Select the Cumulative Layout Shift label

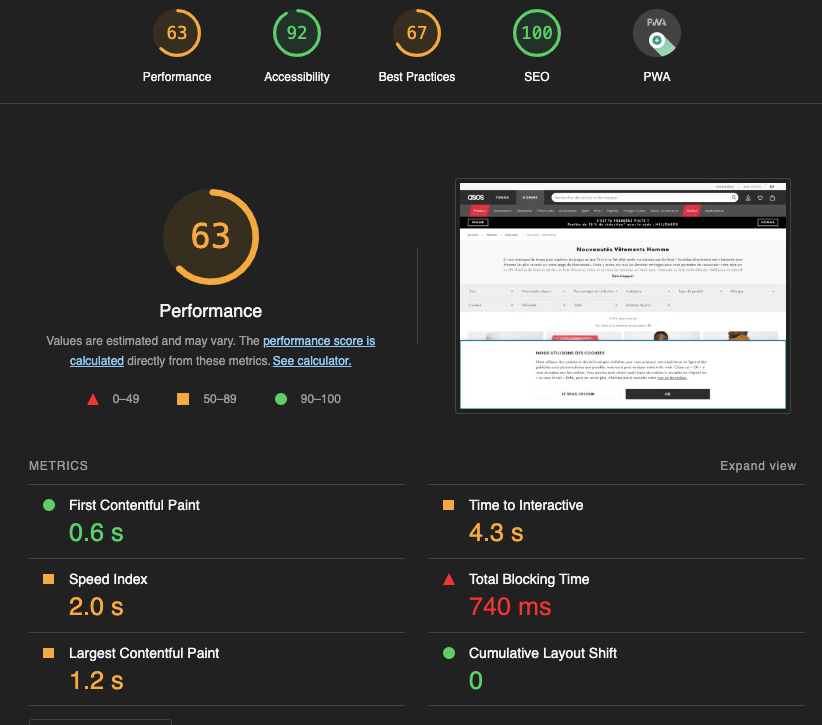(x=543, y=653)
